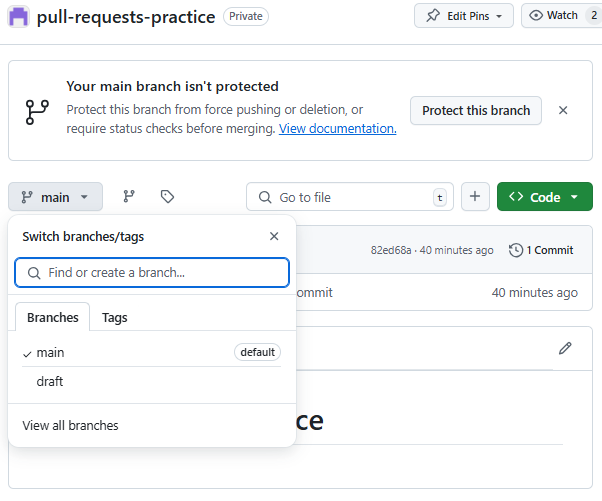Image resolution: width=602 pixels, height=501 pixels.
Task: Expand the main branch dropdown
Action: click(55, 197)
